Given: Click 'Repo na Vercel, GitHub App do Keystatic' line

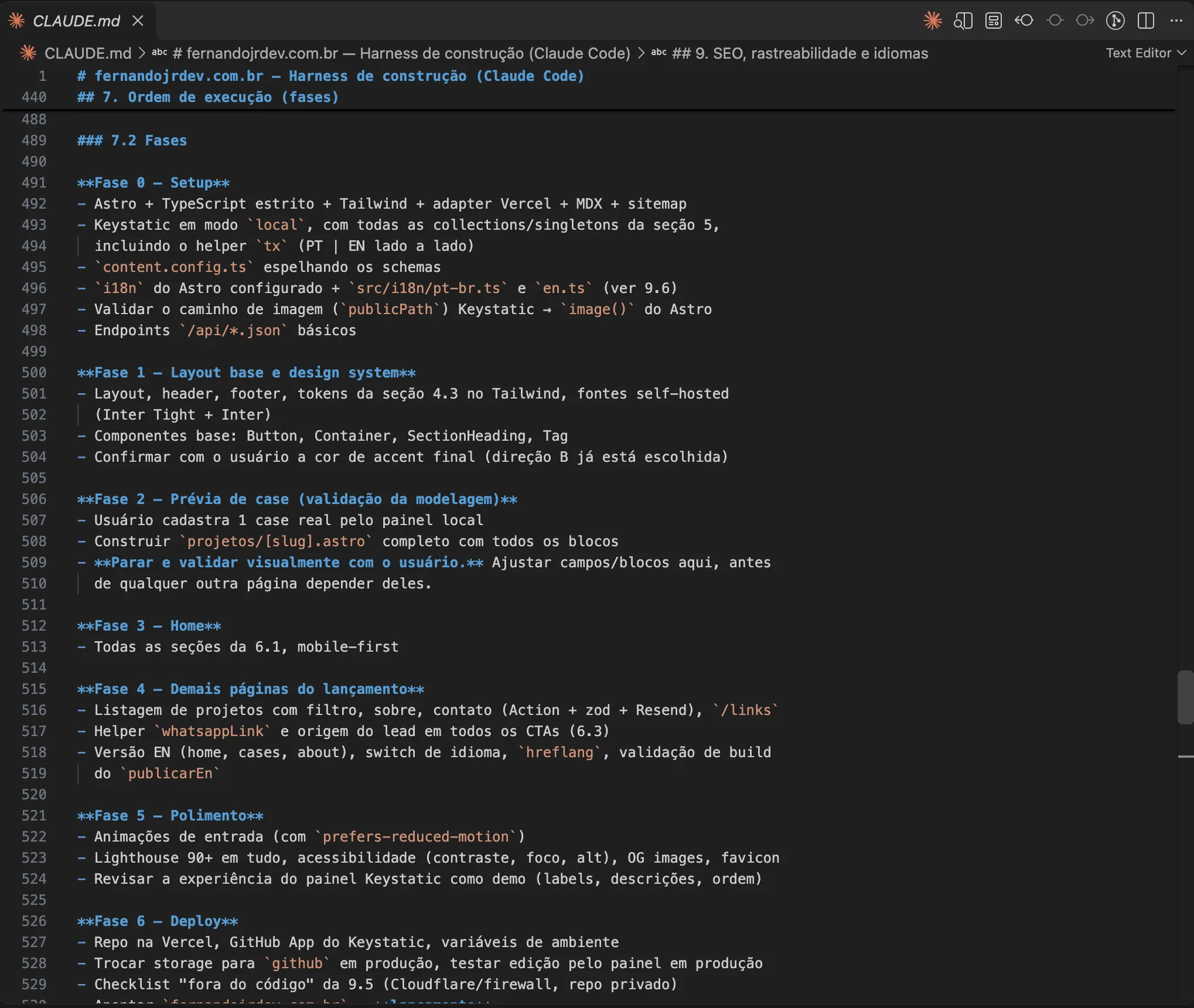Looking at the screenshot, I should coord(348,942).
